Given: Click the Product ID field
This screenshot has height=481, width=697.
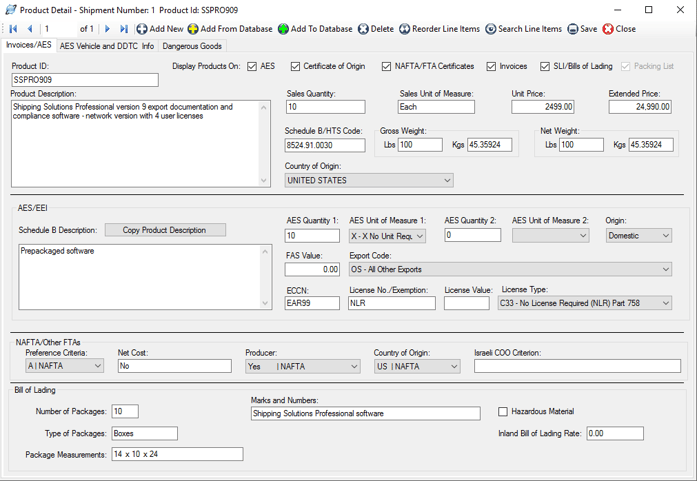Looking at the screenshot, I should point(85,80).
